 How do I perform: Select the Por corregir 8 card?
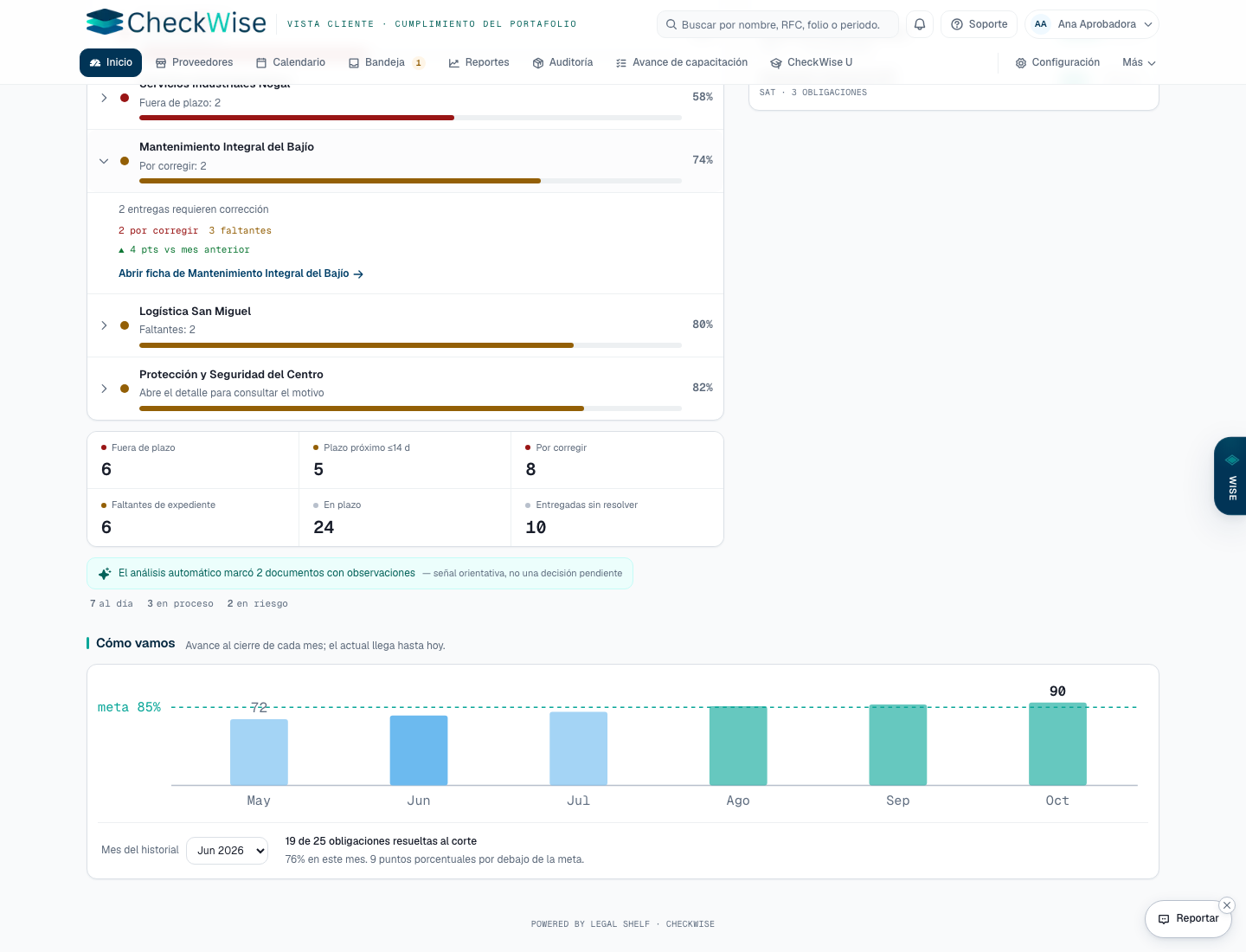point(617,460)
